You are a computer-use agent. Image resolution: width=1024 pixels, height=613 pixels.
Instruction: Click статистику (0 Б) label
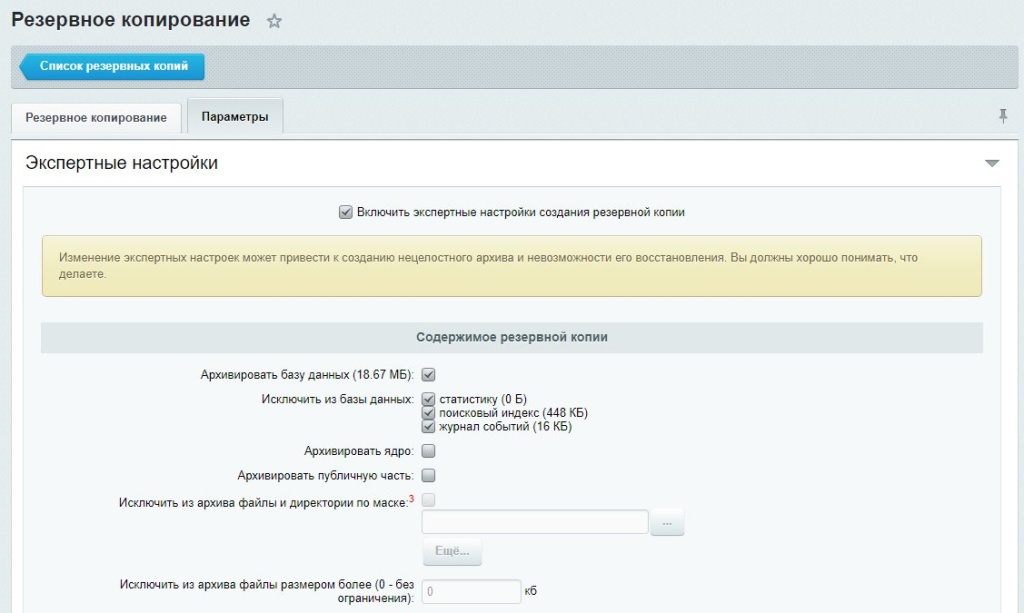[x=483, y=399]
